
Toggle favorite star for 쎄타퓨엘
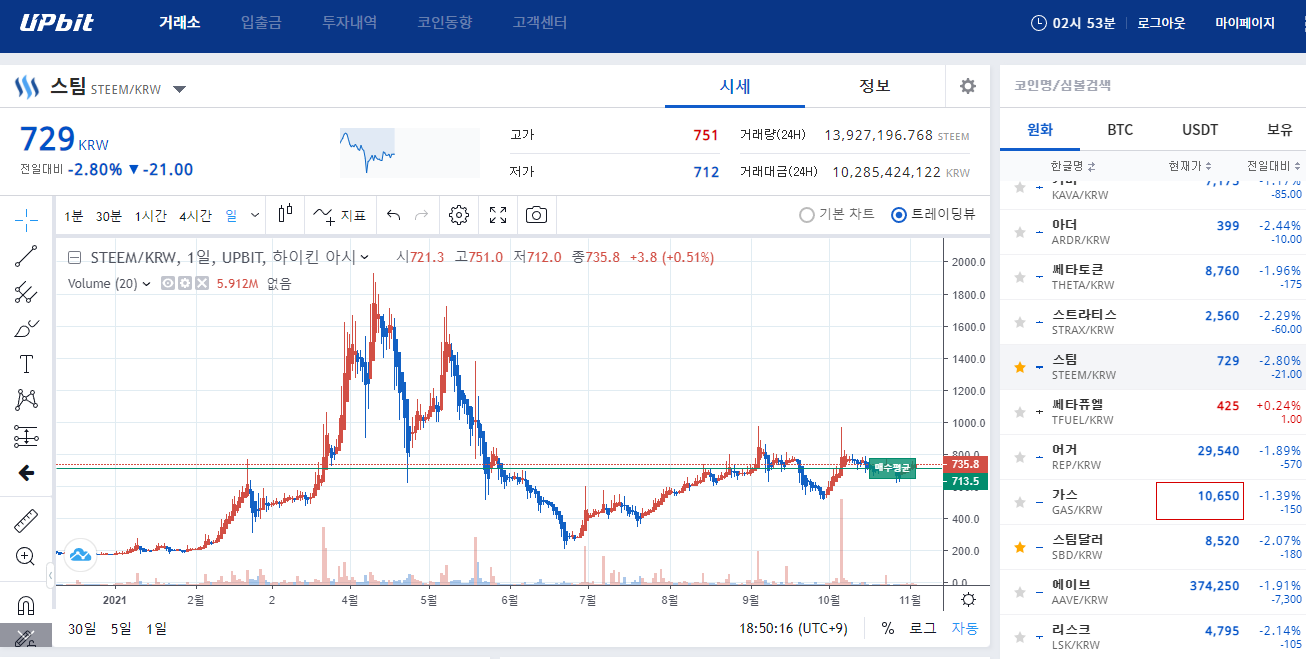[x=1020, y=412]
